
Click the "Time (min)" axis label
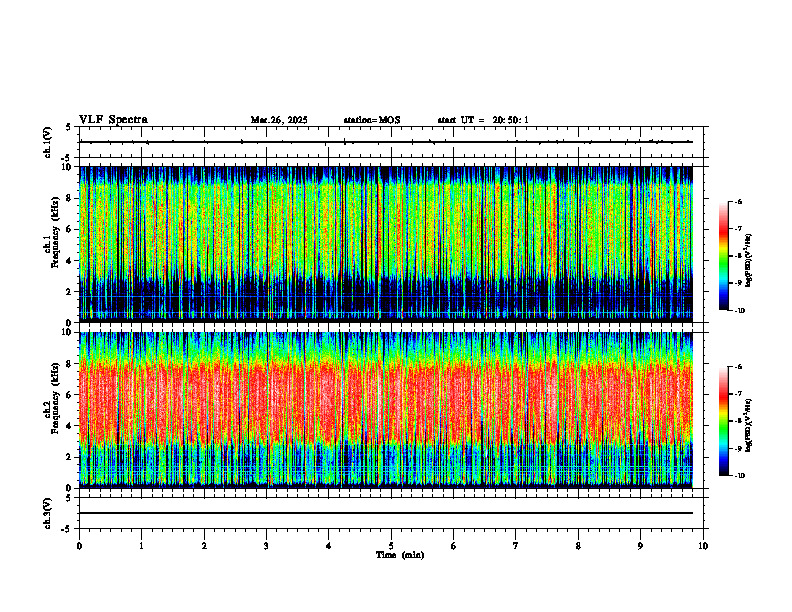(x=400, y=555)
